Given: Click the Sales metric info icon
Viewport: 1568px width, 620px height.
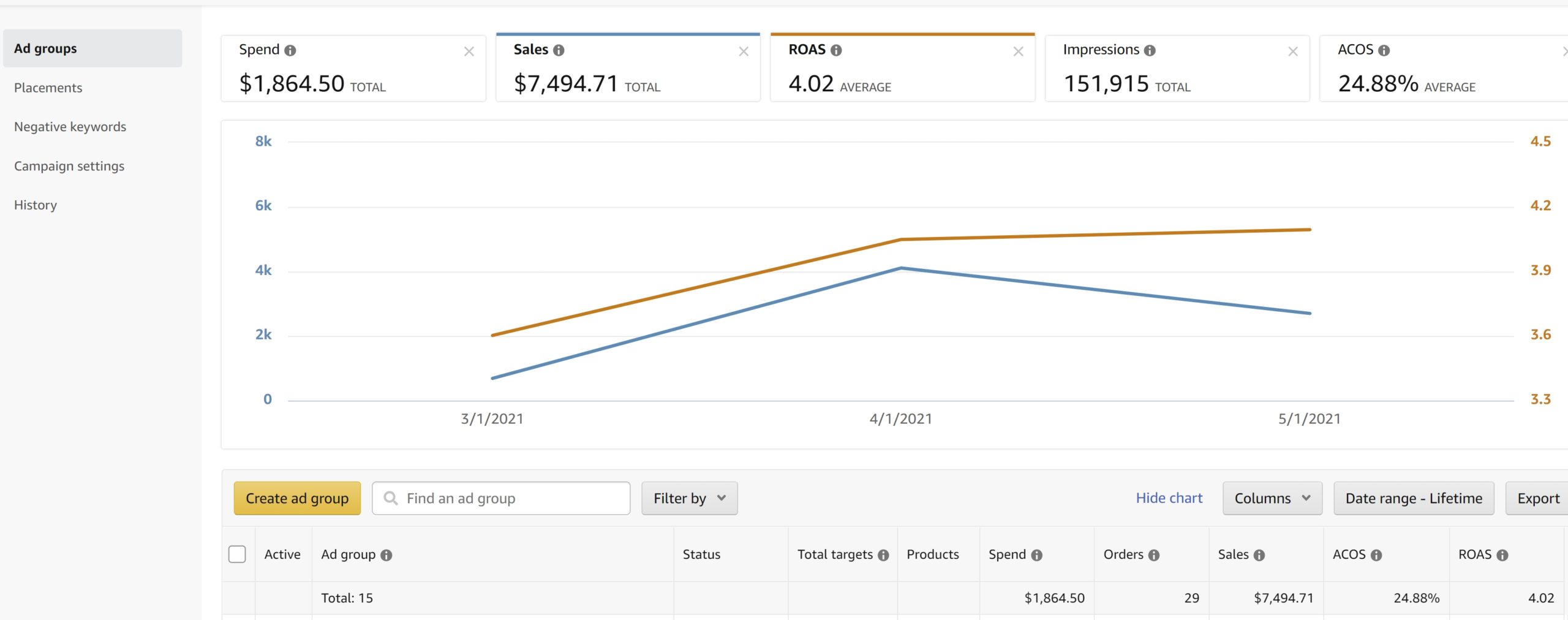Looking at the screenshot, I should pos(559,51).
